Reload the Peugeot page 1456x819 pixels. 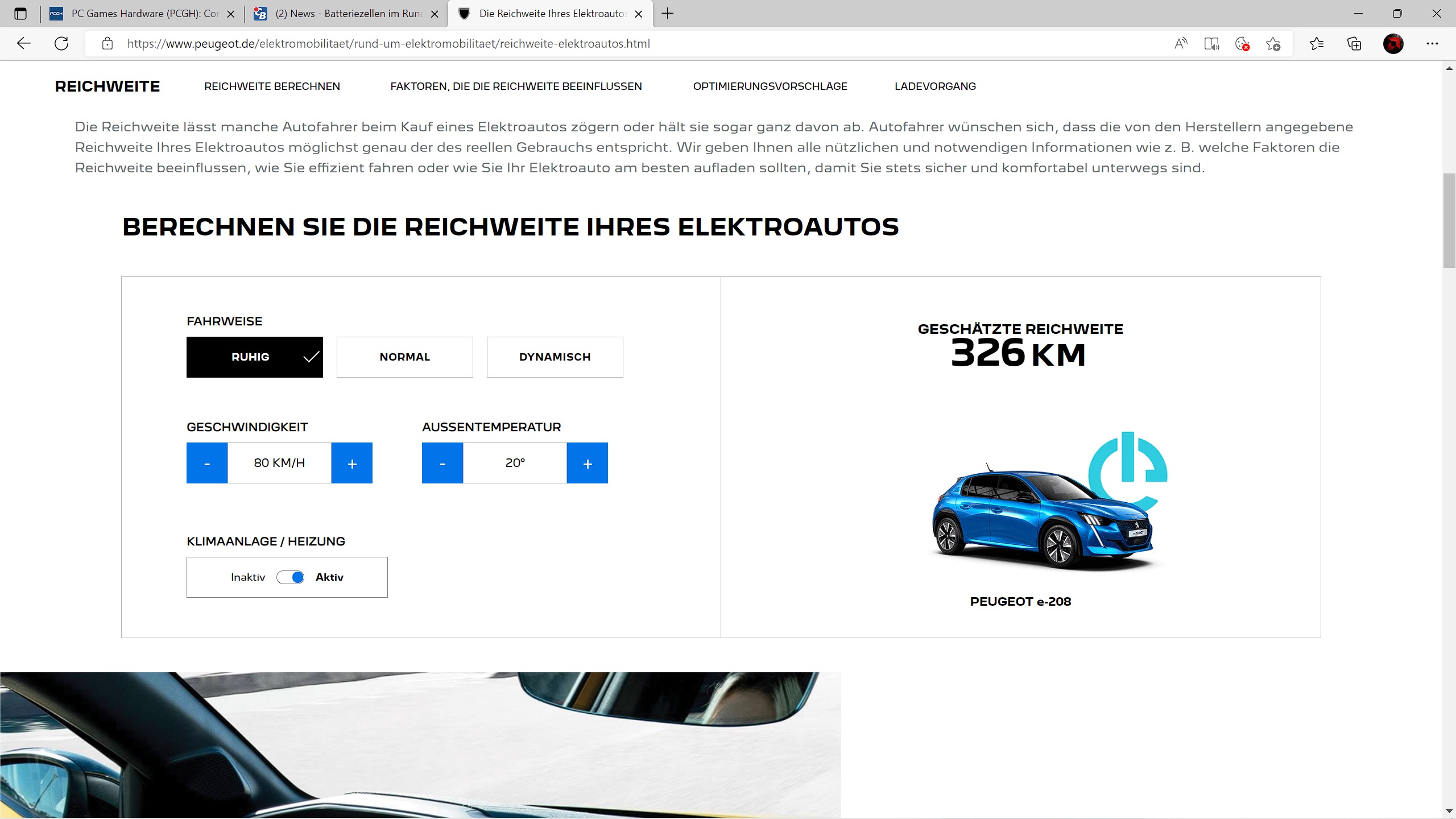coord(61,44)
